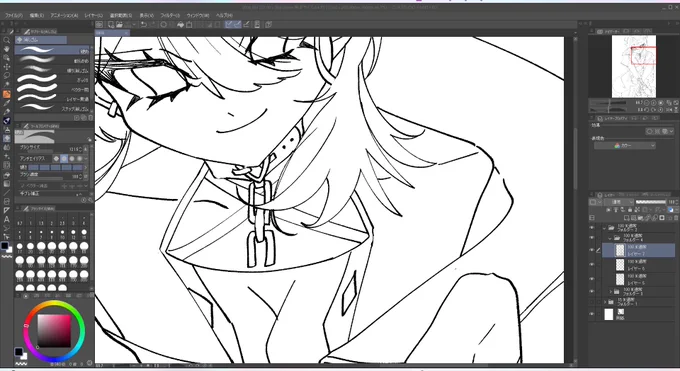
Task: Click the trash icon in sub tool list
Action: click(90, 118)
